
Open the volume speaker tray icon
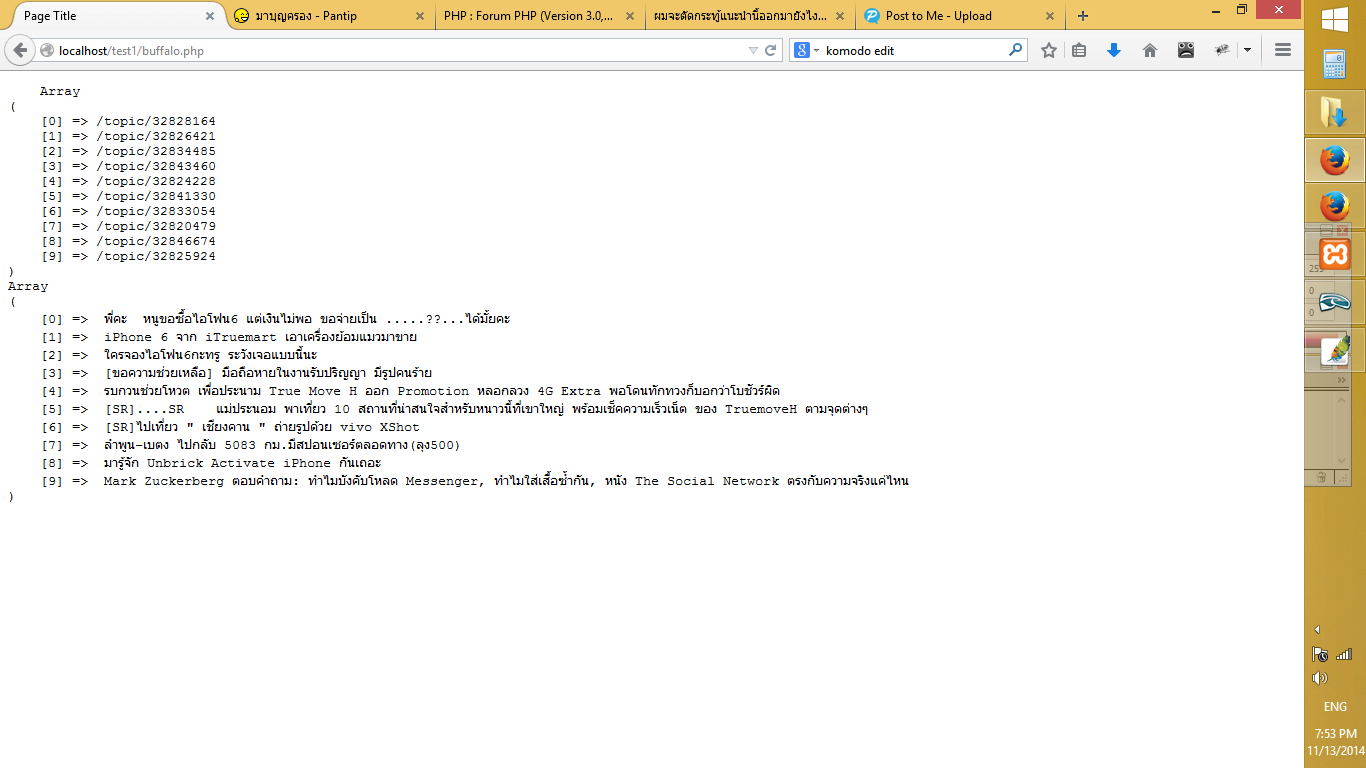coord(1320,678)
